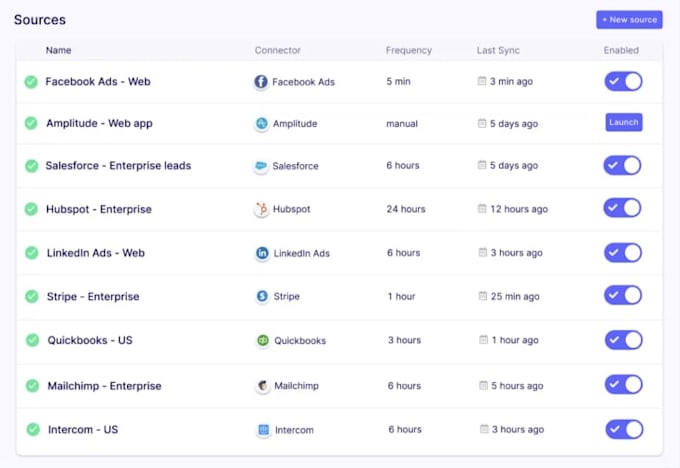Viewport: 680px width, 468px height.
Task: Click calendar icon beside 5 hours ago
Action: (x=484, y=385)
